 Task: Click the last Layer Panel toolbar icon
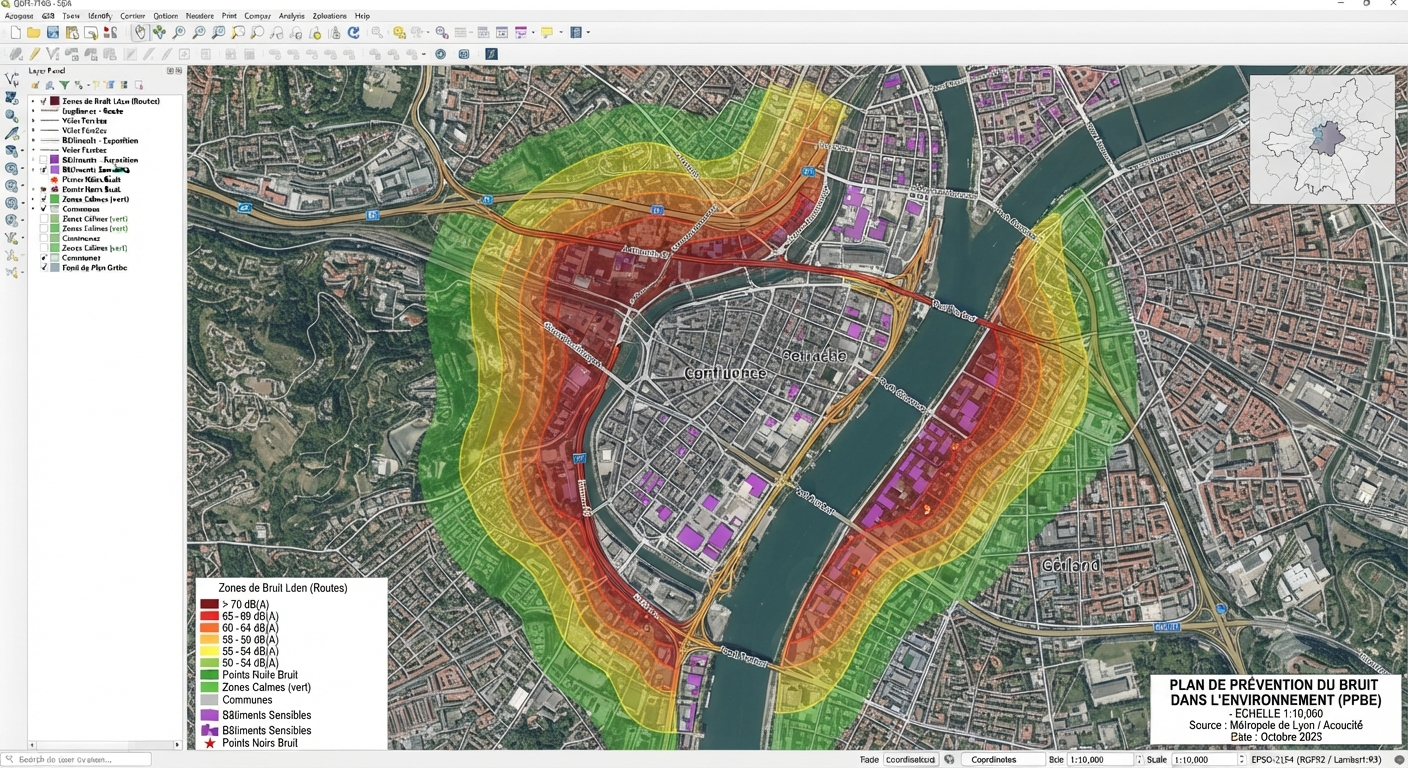(139, 85)
